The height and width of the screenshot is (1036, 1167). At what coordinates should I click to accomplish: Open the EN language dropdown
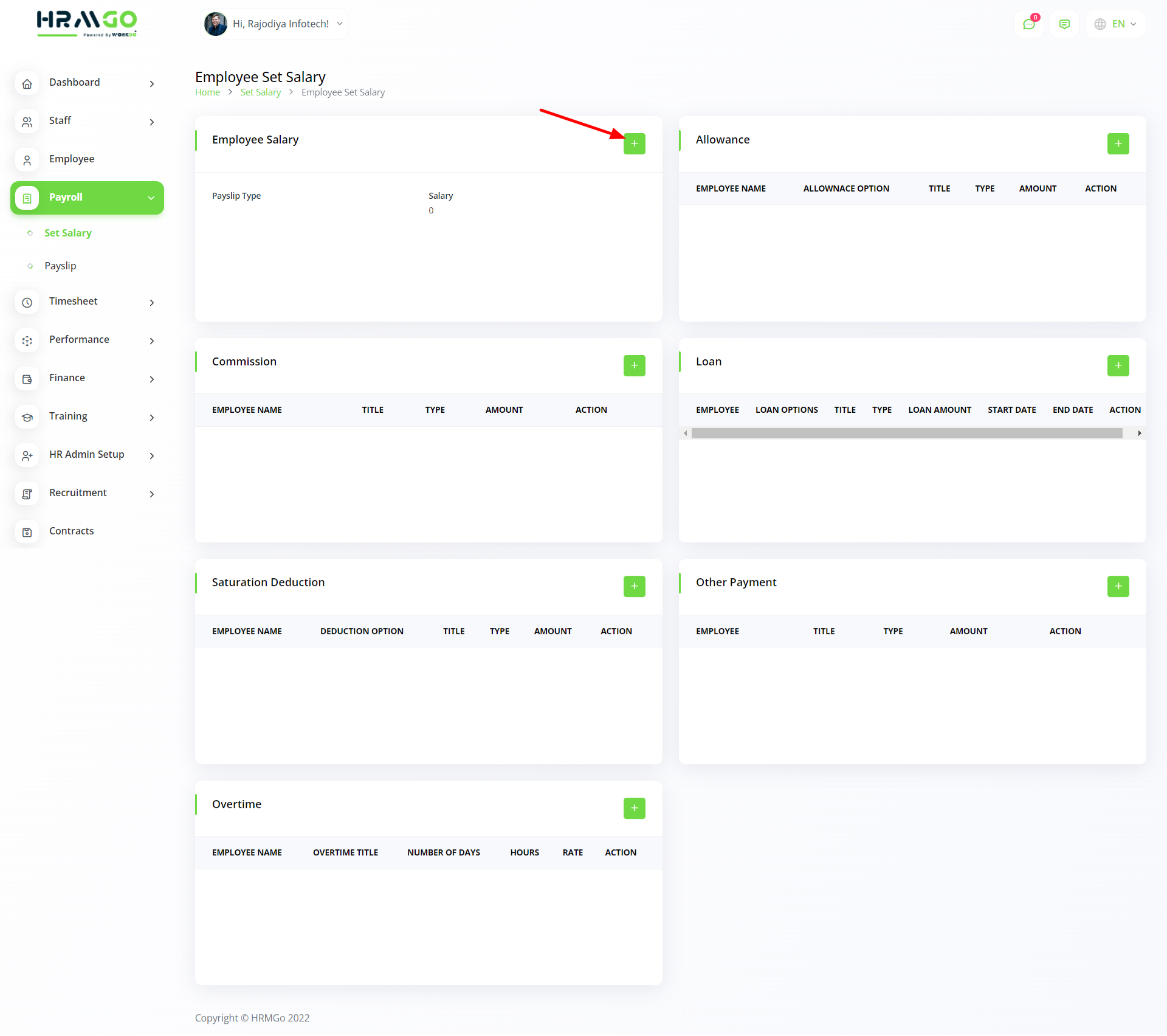coord(1116,24)
